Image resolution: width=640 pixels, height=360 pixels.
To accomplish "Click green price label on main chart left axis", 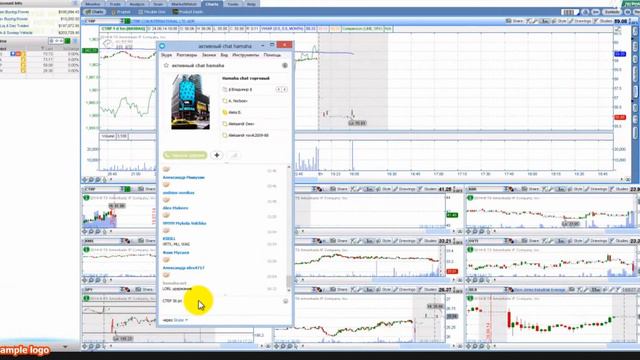I will point(90,51).
